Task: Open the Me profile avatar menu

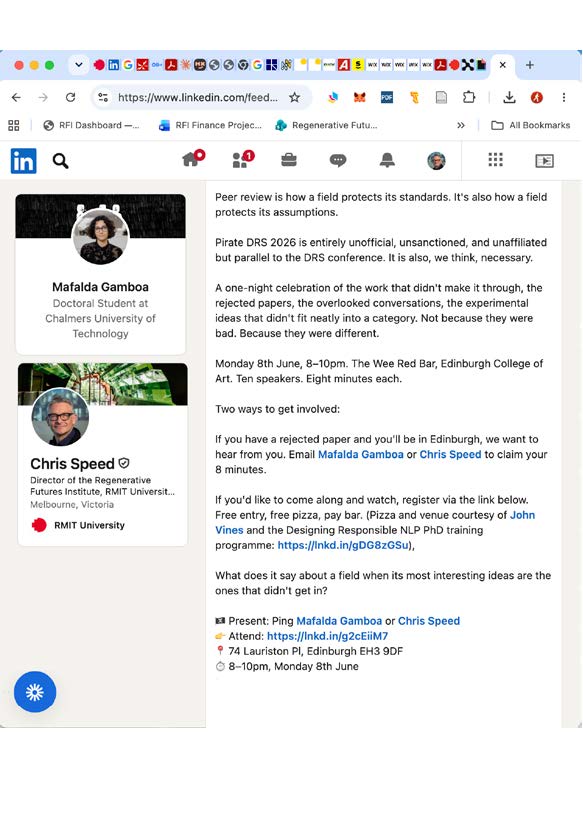Action: coord(436,160)
